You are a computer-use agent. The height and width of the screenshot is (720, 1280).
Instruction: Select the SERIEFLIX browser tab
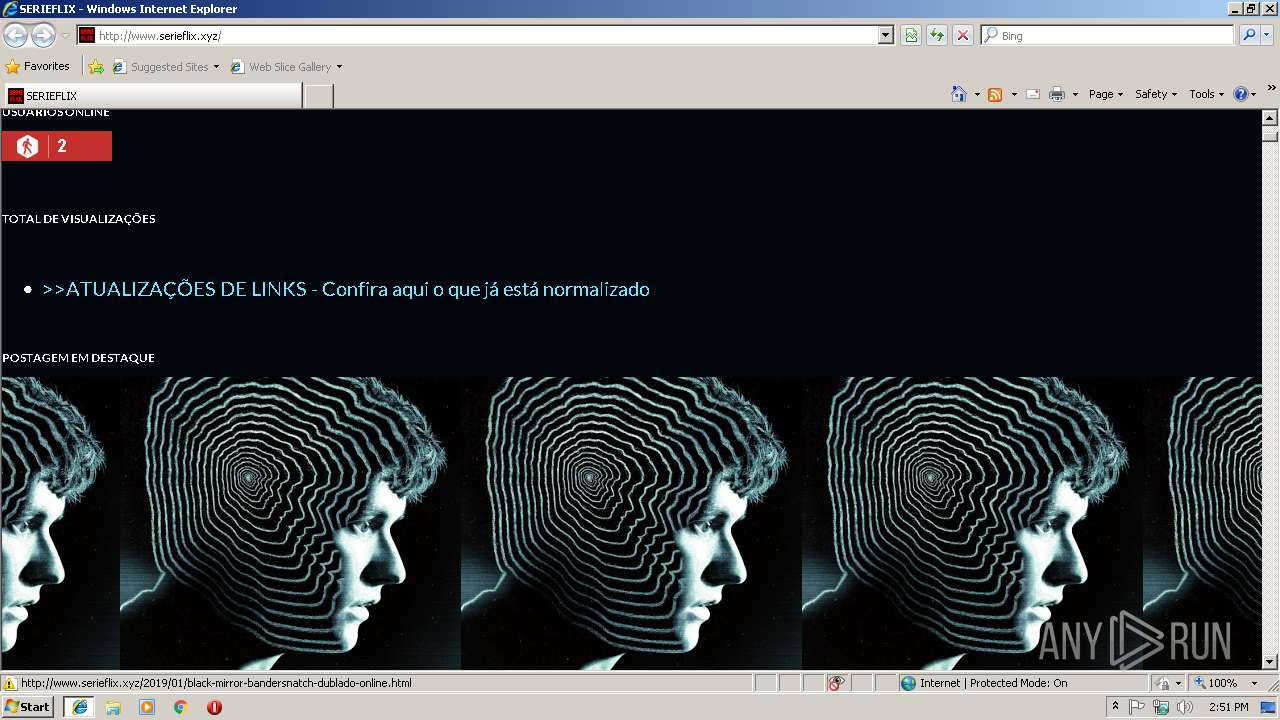pyautogui.click(x=152, y=96)
